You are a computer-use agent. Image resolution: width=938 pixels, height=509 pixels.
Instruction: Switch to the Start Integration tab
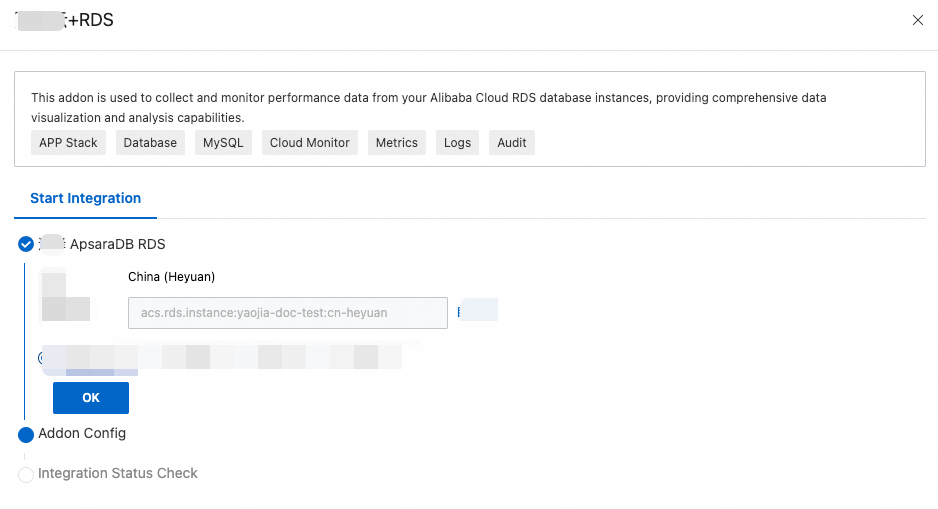[x=85, y=198]
